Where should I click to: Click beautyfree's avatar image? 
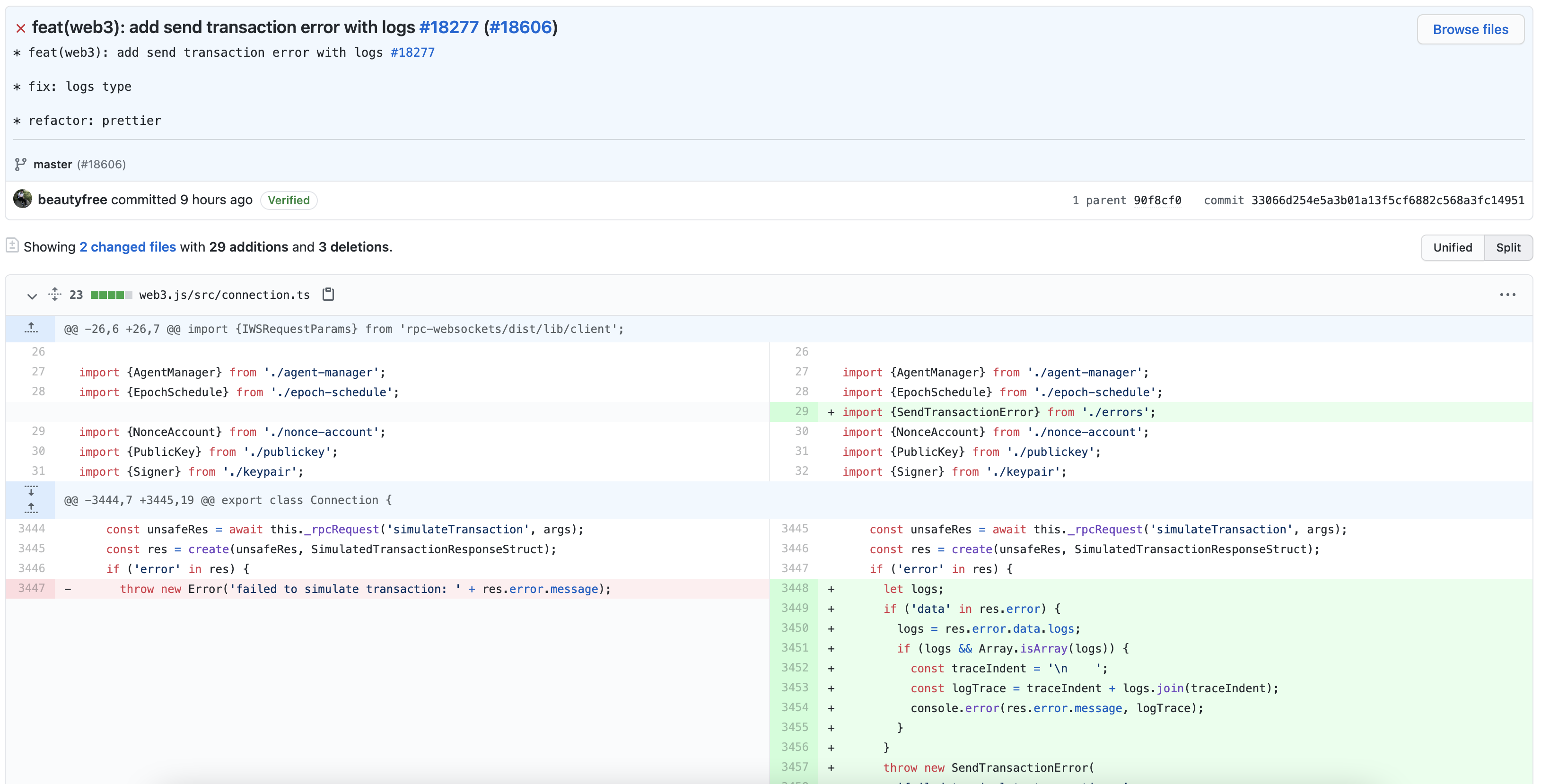coord(23,199)
